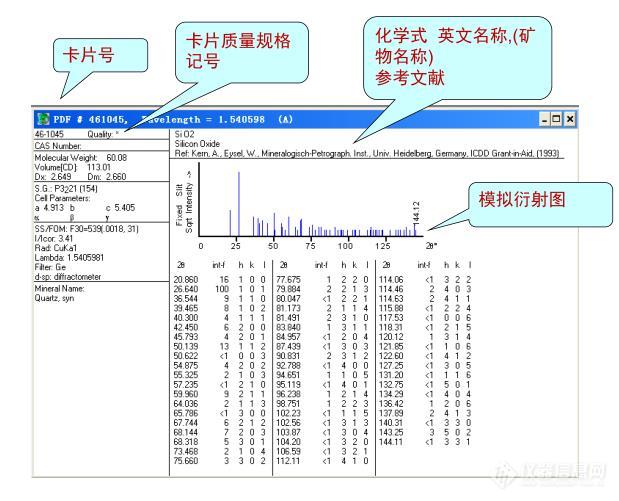Maximize the PDF card window
Image resolution: width=619 pixels, height=501 pixels.
coord(584,118)
